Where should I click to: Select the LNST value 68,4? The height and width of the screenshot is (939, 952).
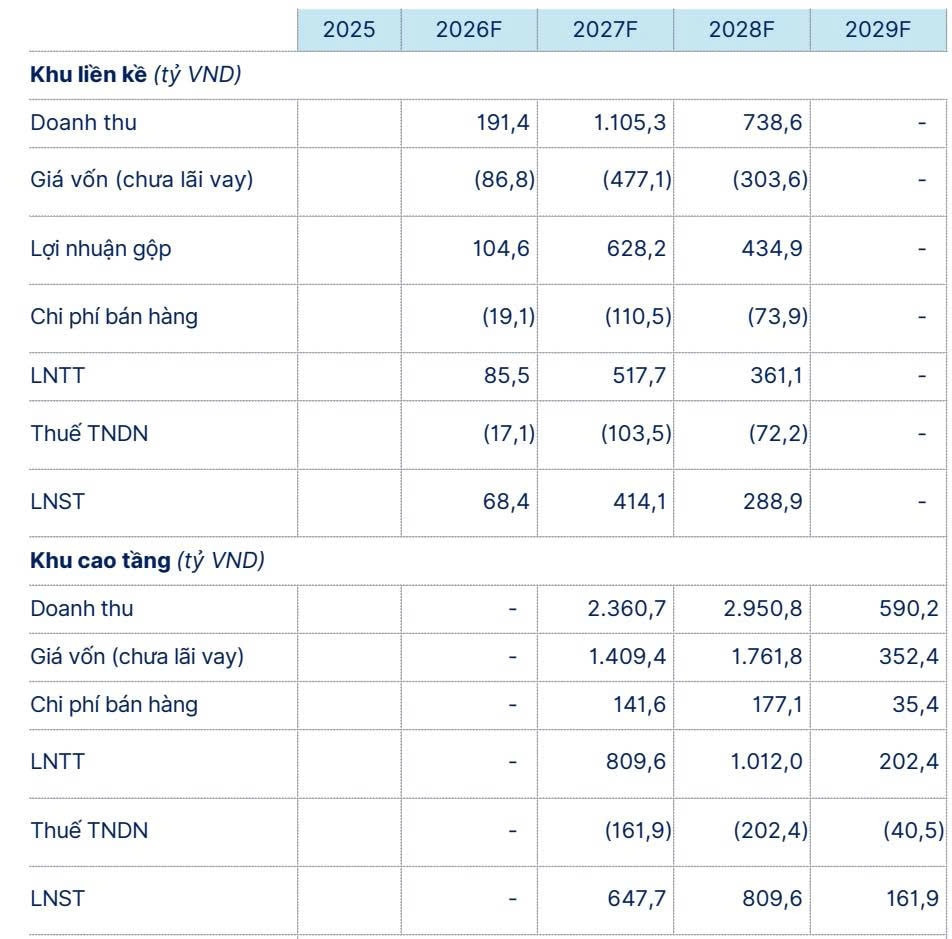505,501
